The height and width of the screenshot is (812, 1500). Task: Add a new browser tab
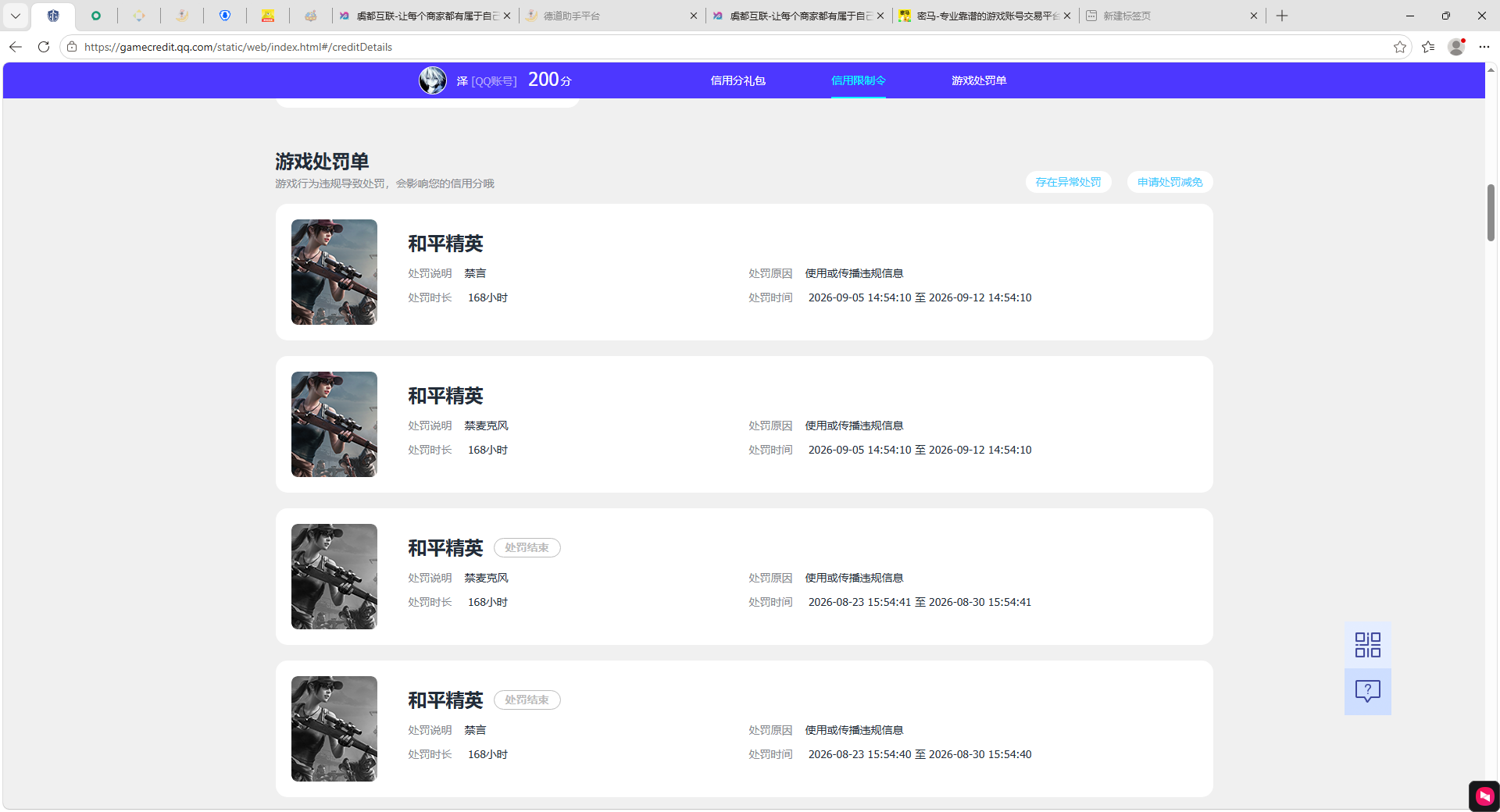[1282, 16]
